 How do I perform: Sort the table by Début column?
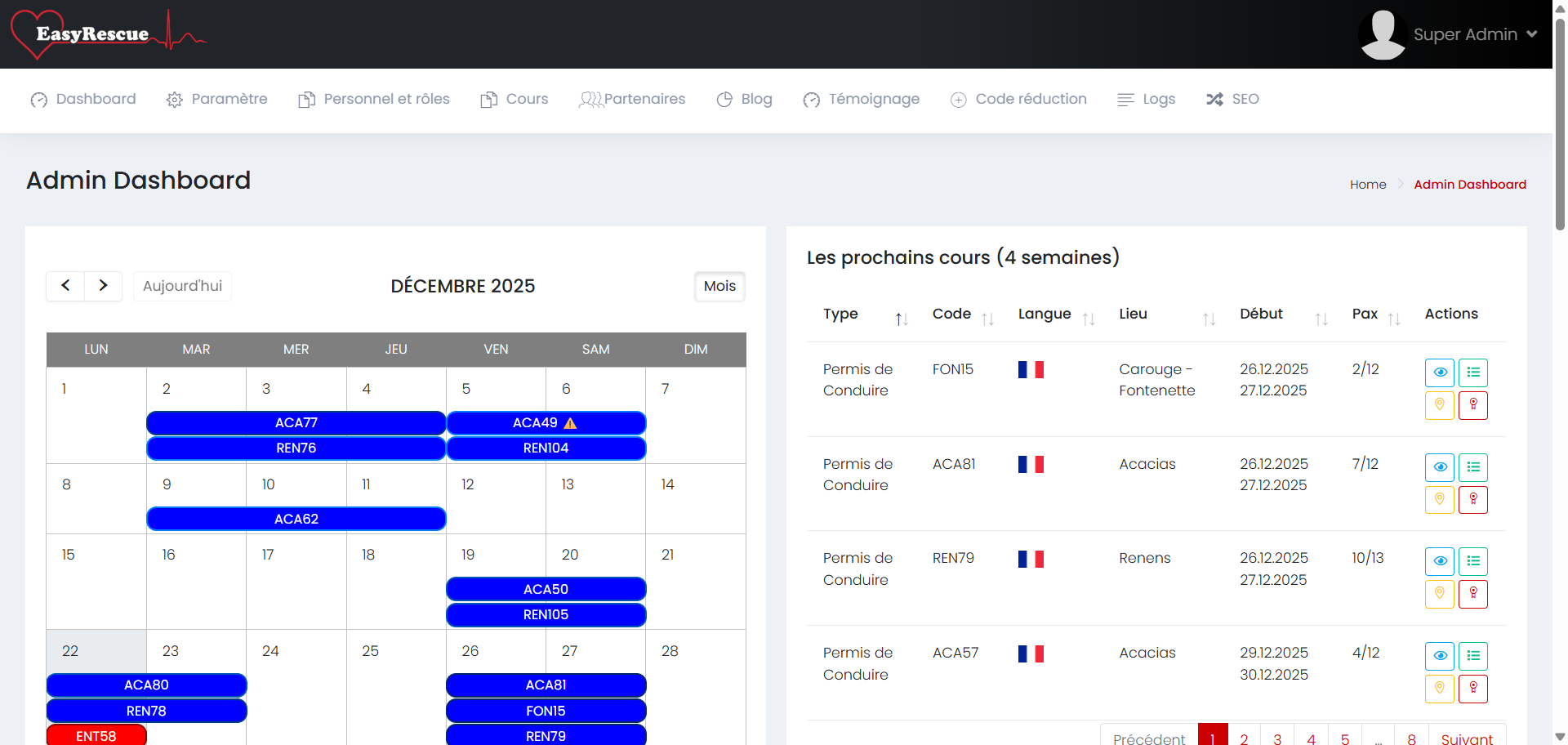click(1321, 319)
